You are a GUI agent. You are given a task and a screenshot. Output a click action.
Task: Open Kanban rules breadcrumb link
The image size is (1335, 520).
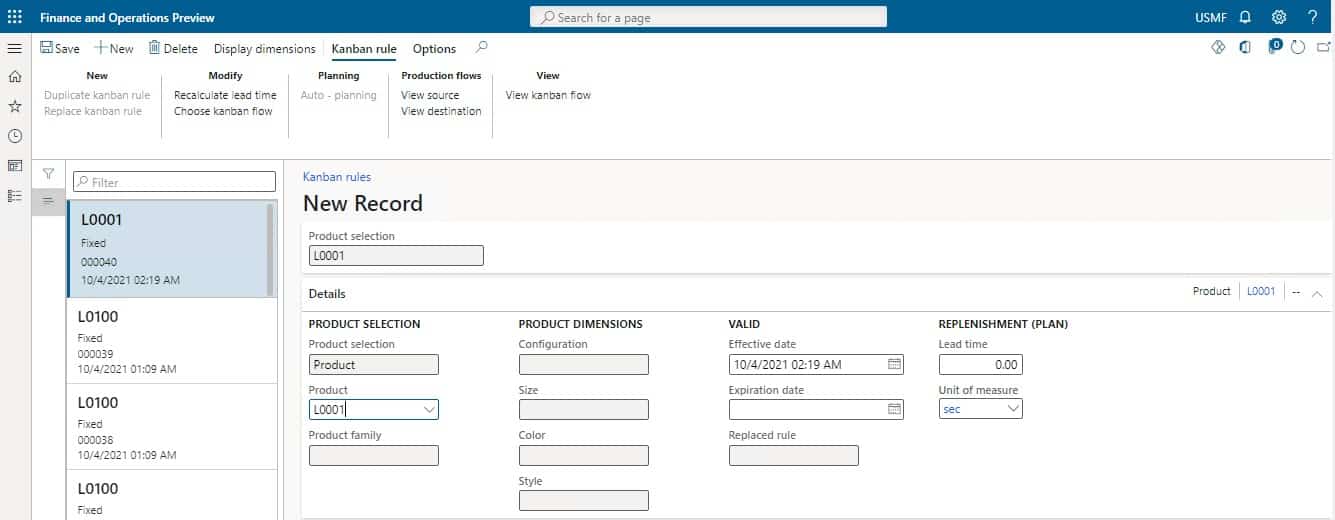click(337, 177)
